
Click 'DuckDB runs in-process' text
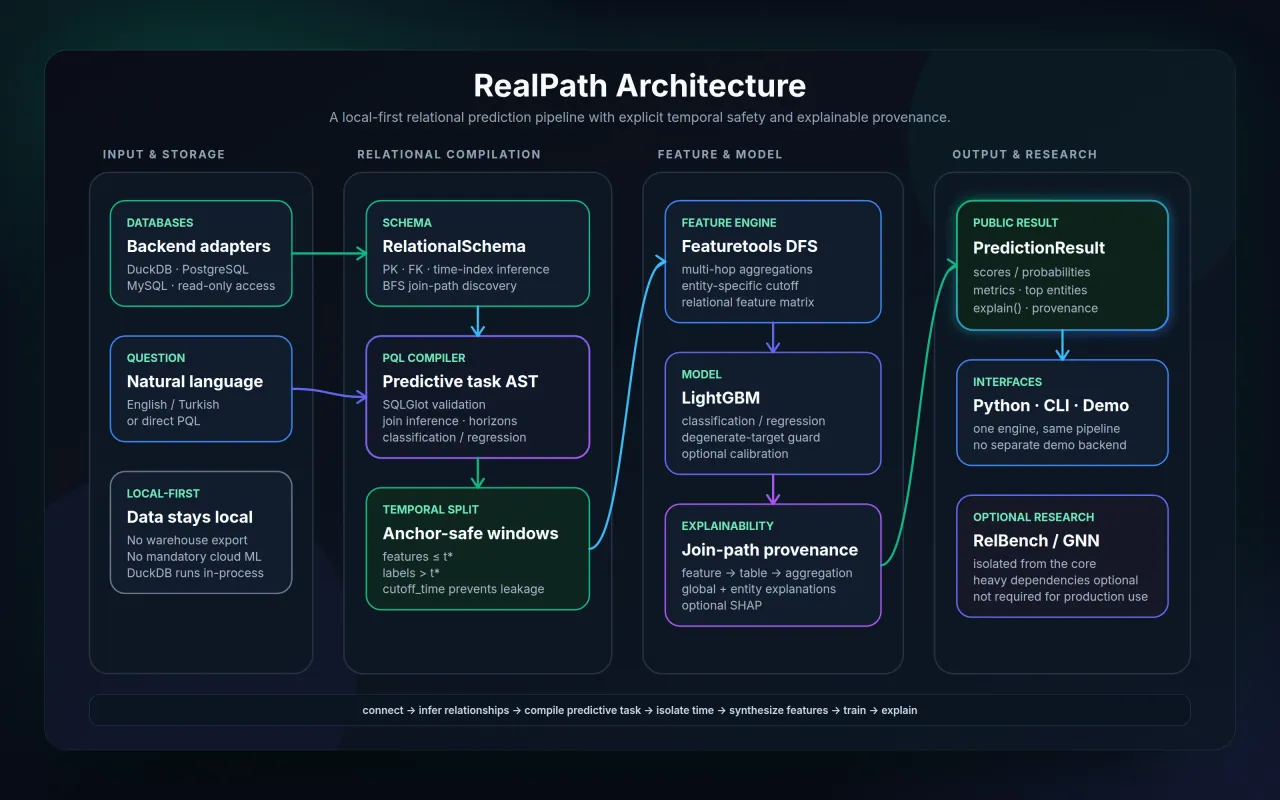point(195,573)
